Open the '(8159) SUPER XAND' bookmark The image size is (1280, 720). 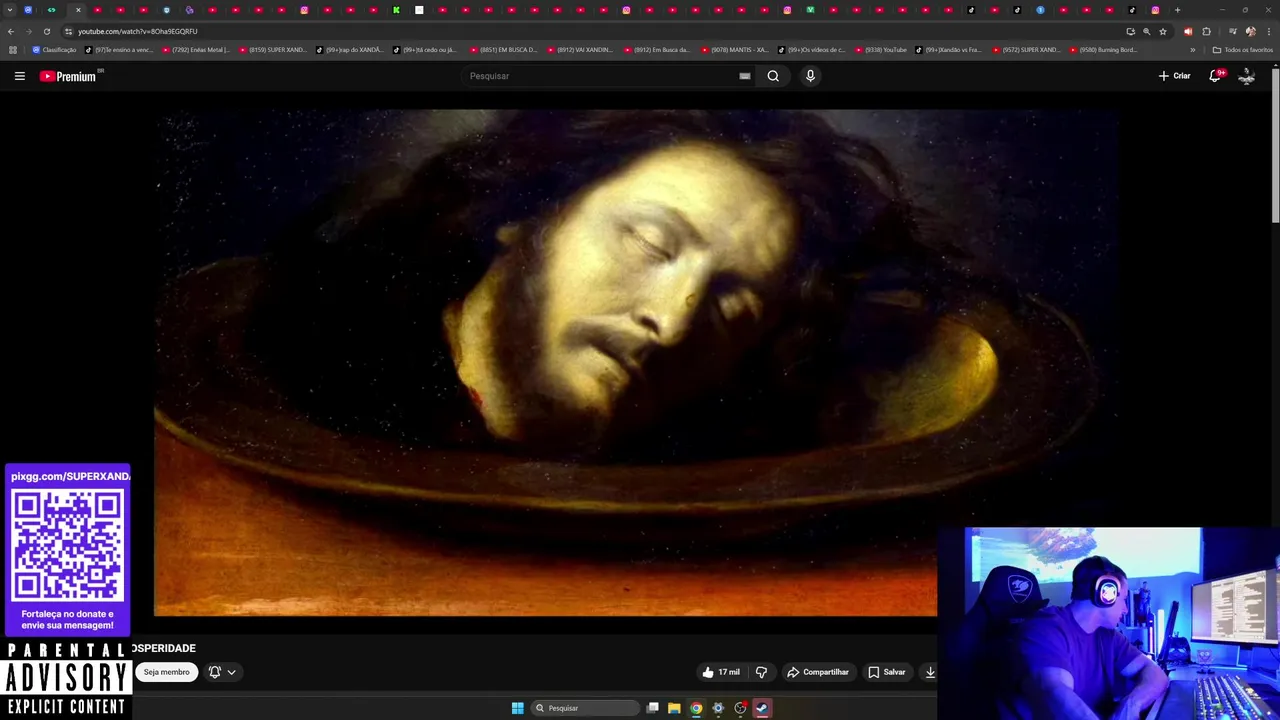click(272, 50)
